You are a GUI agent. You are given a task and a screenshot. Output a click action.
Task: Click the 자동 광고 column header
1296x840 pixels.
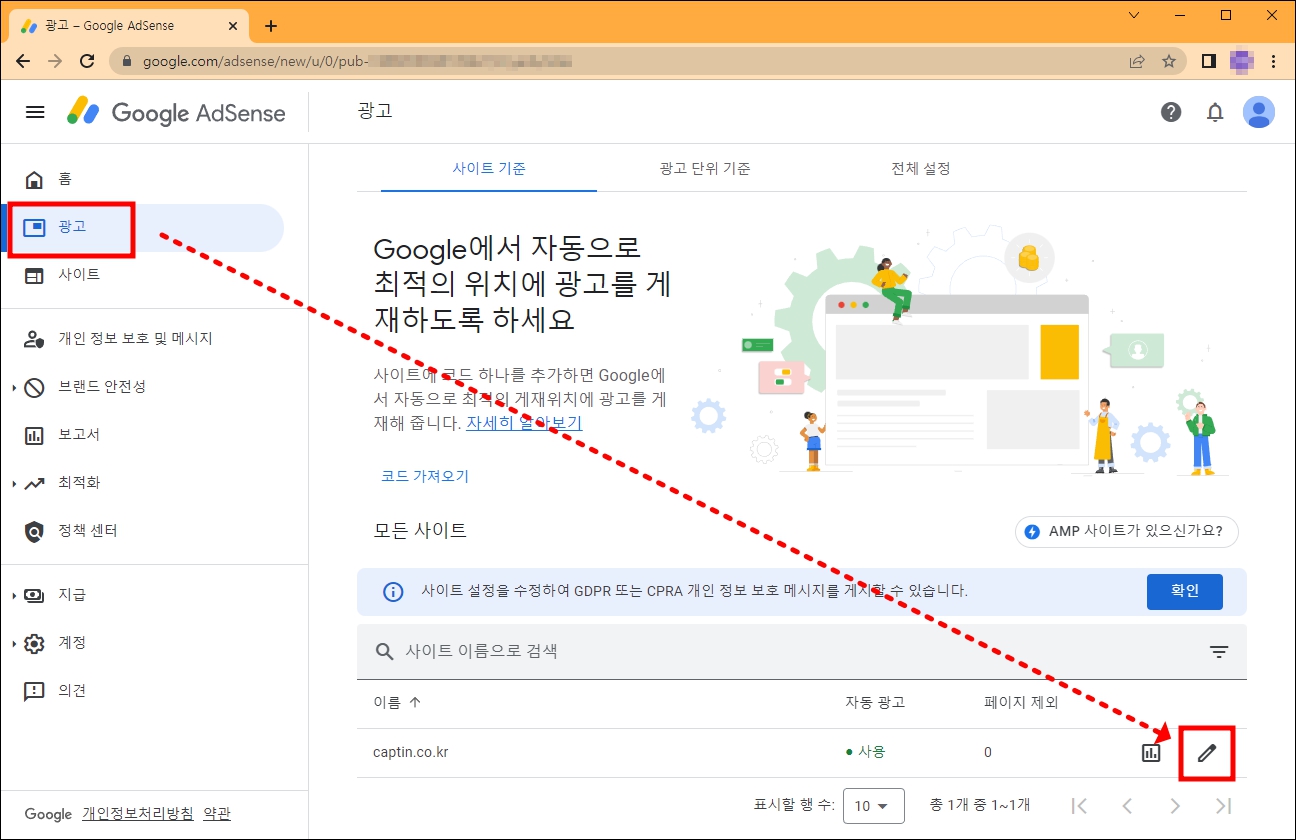875,703
